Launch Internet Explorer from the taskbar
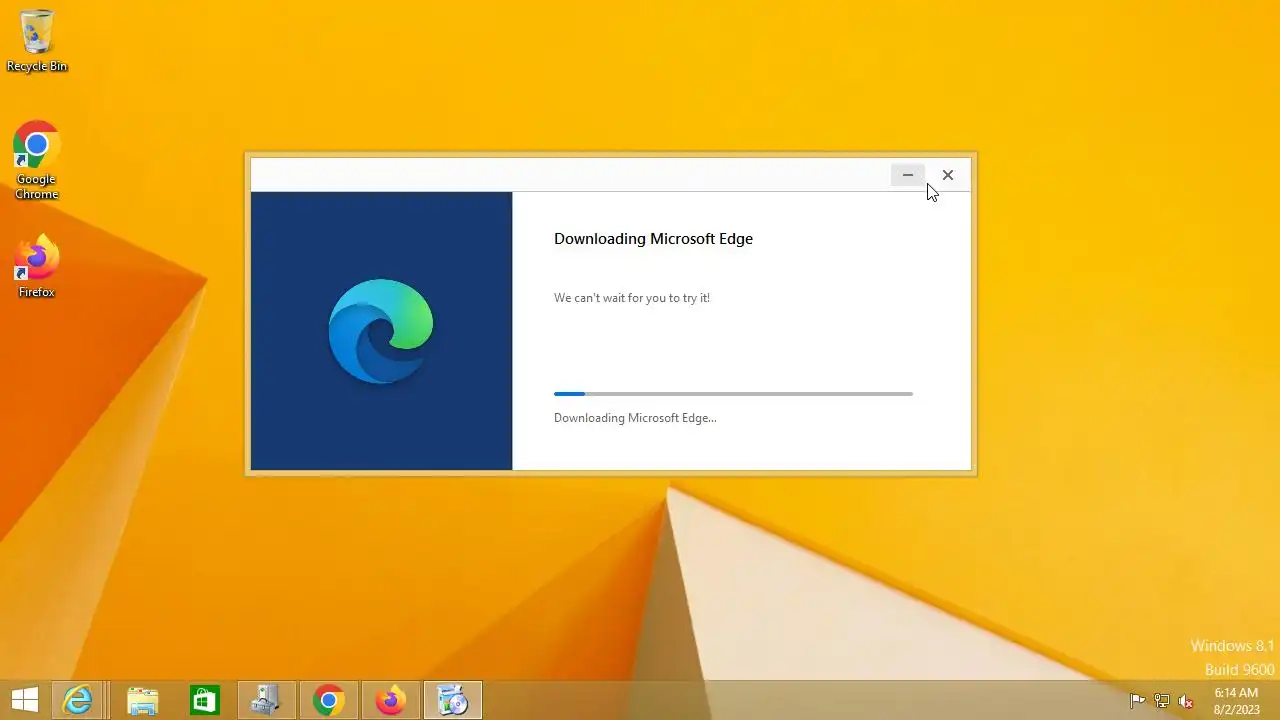1280x720 pixels. (77, 700)
